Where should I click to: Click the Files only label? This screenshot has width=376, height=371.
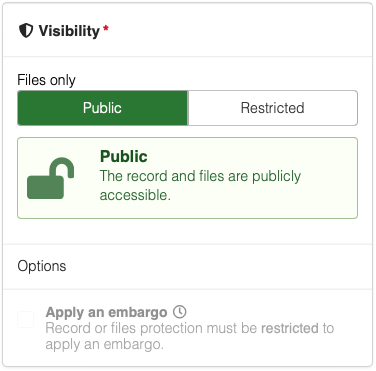pos(46,80)
